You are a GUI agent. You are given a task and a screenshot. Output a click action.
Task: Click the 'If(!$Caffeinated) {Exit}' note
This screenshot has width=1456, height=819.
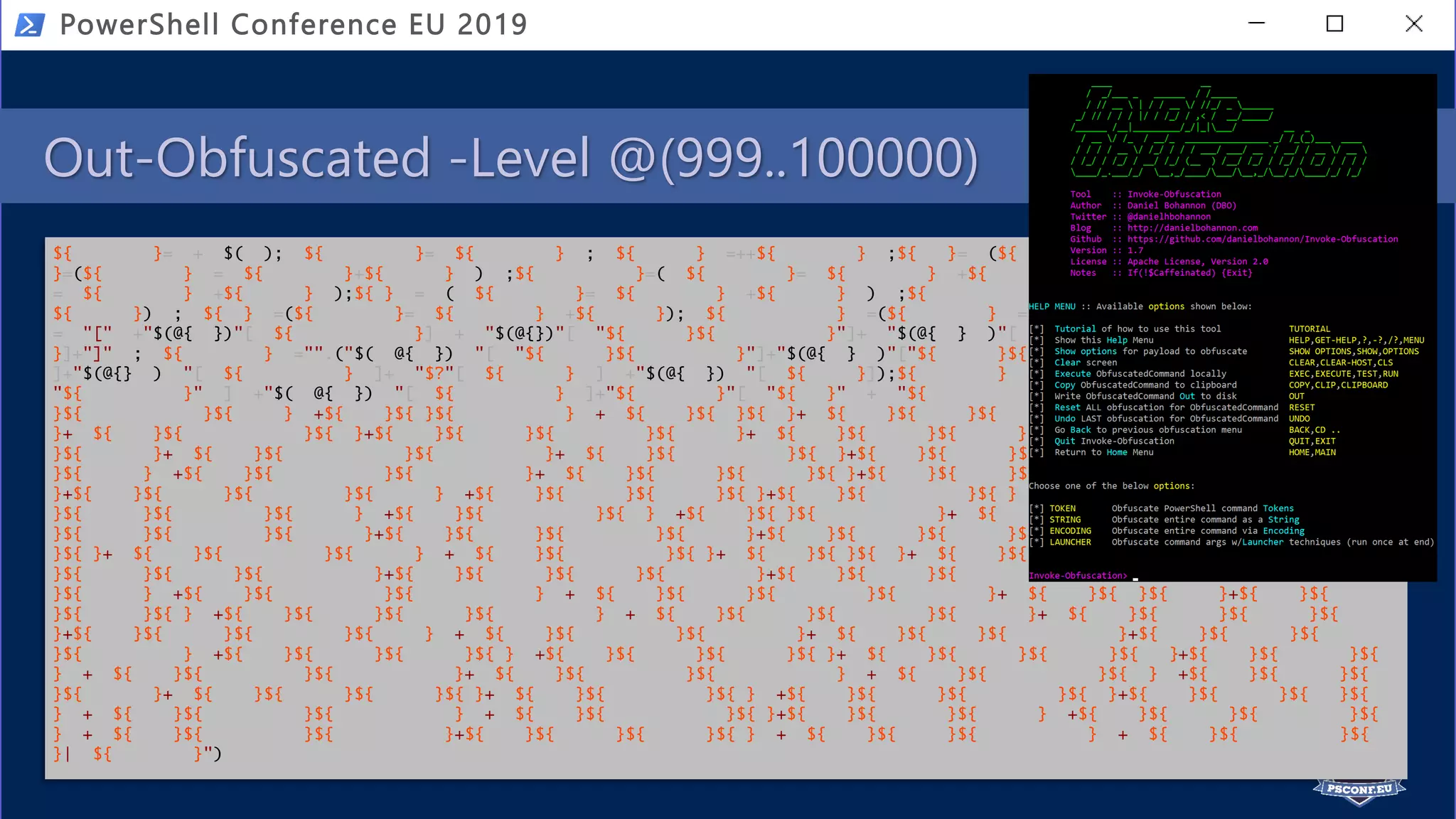[x=1189, y=273]
